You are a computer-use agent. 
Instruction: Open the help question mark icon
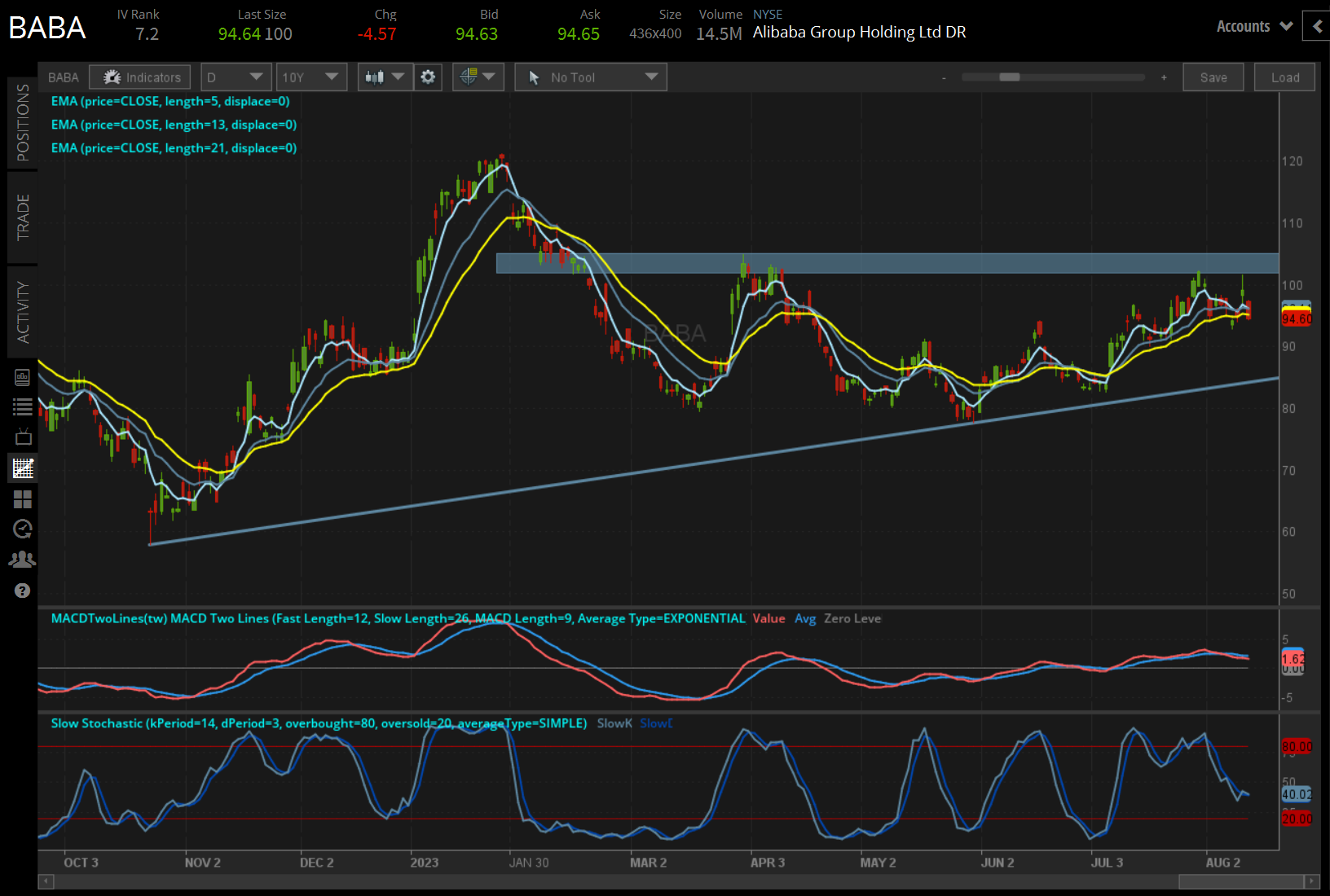(x=22, y=591)
